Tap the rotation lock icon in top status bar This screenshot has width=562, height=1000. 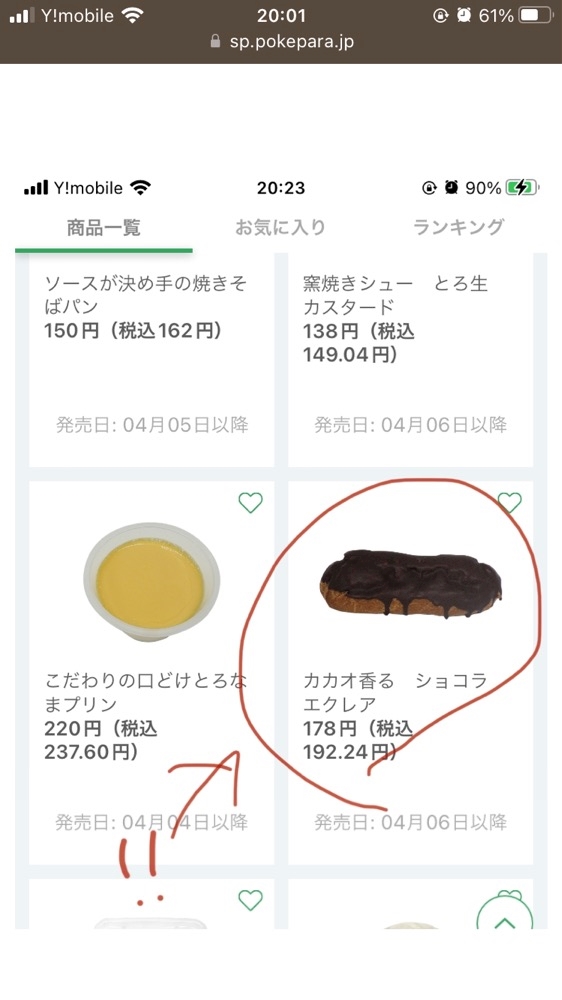point(441,15)
